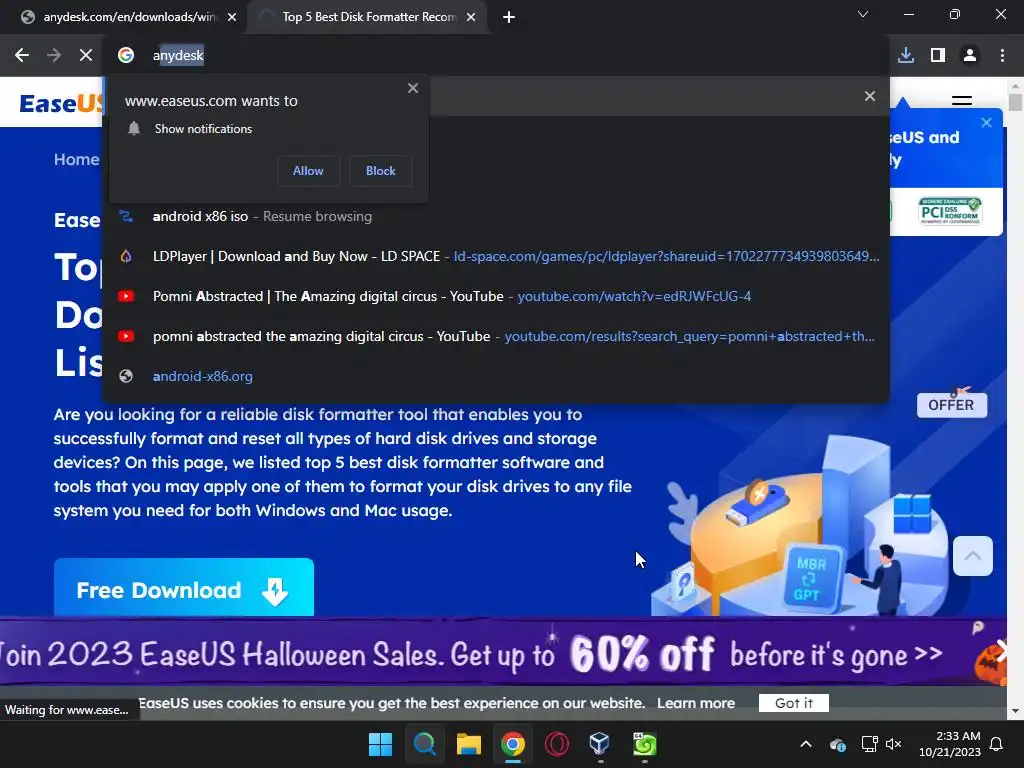Click Learn more in cookie notice
1024x768 pixels.
[x=696, y=703]
